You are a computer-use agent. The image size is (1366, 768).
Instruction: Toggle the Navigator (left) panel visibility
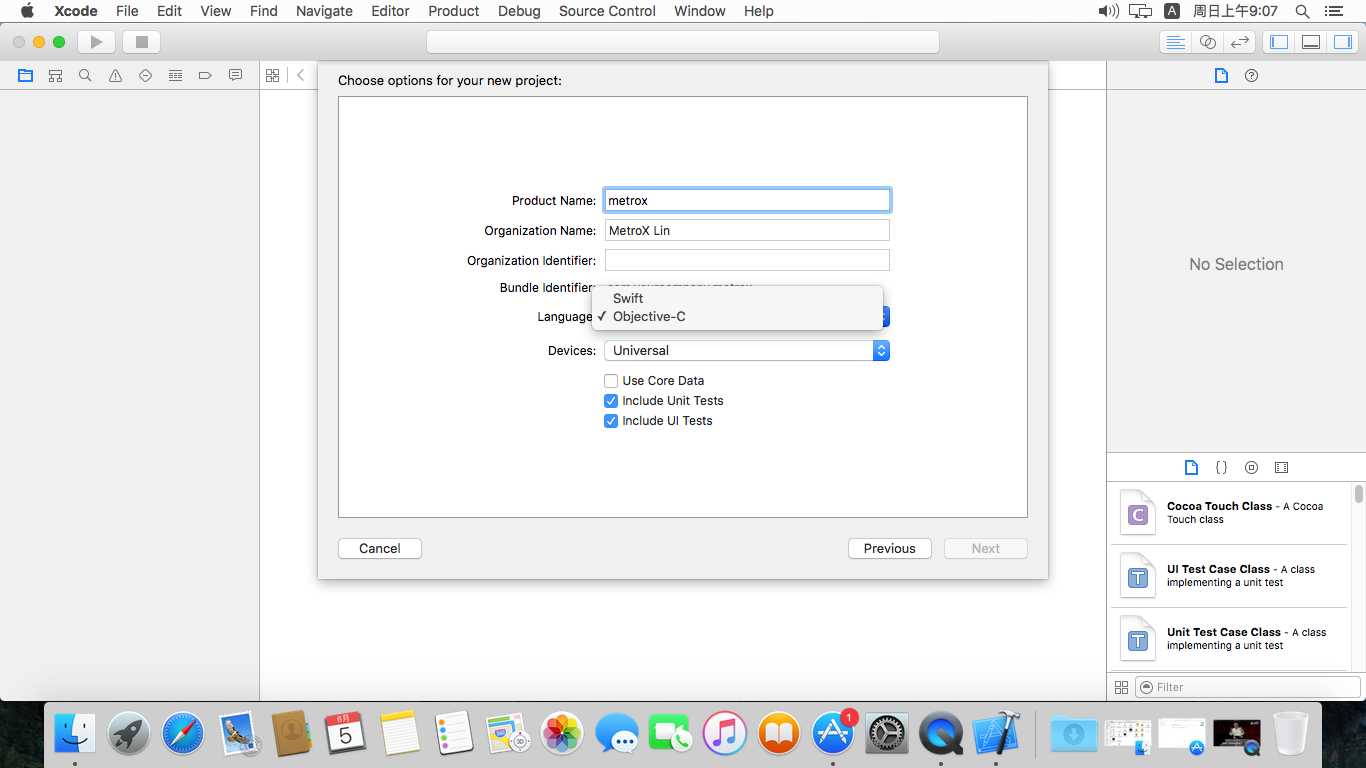(1278, 42)
